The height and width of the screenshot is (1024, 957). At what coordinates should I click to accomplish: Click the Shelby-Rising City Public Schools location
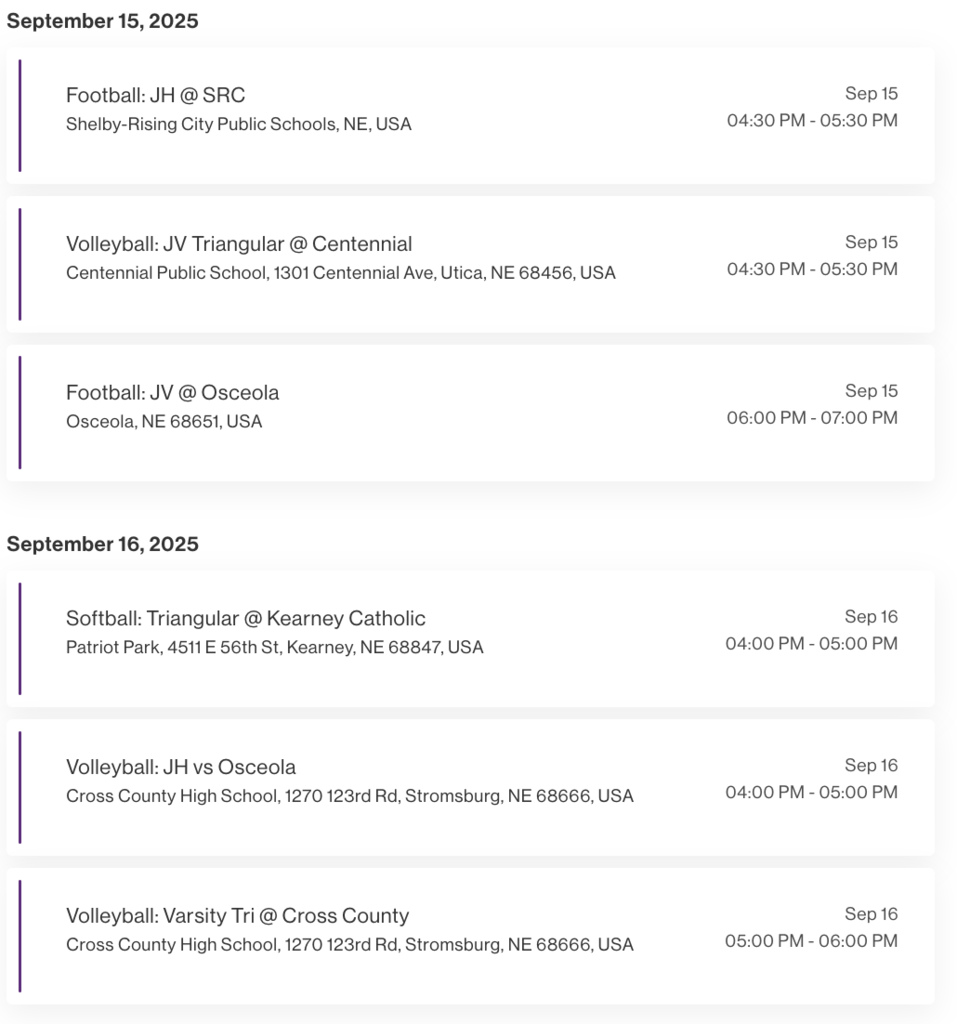pyautogui.click(x=238, y=124)
